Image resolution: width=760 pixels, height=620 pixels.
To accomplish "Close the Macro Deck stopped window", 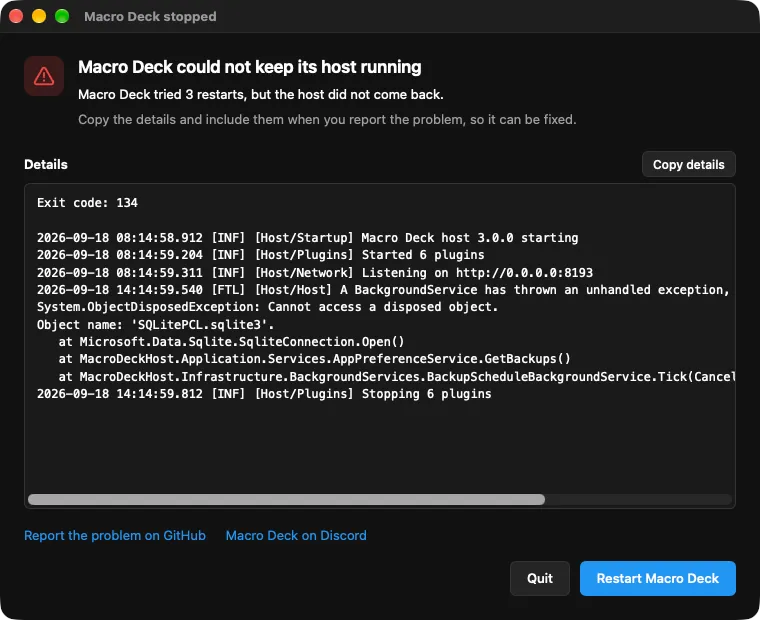I will click(x=16, y=16).
